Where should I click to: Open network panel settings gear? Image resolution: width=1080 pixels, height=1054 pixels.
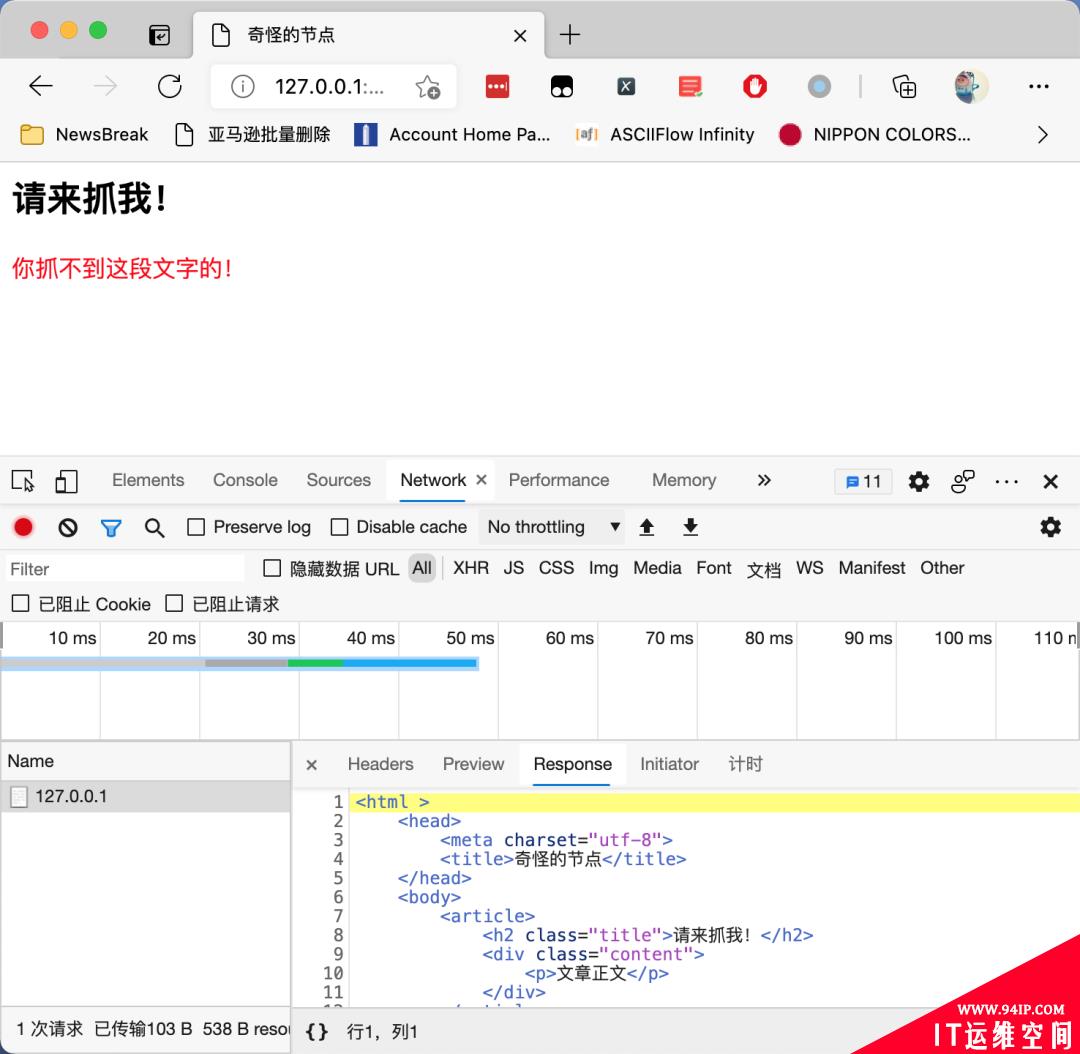tap(1050, 527)
